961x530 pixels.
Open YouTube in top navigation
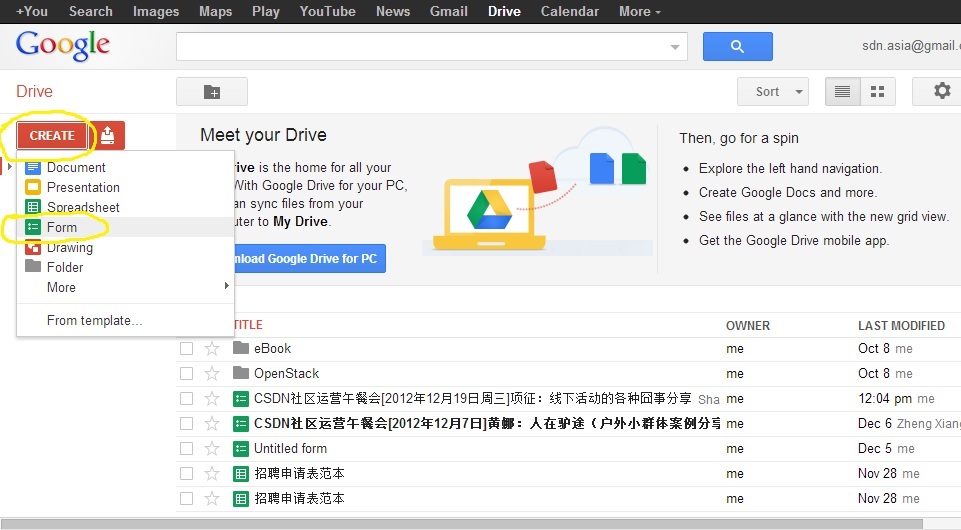327,12
